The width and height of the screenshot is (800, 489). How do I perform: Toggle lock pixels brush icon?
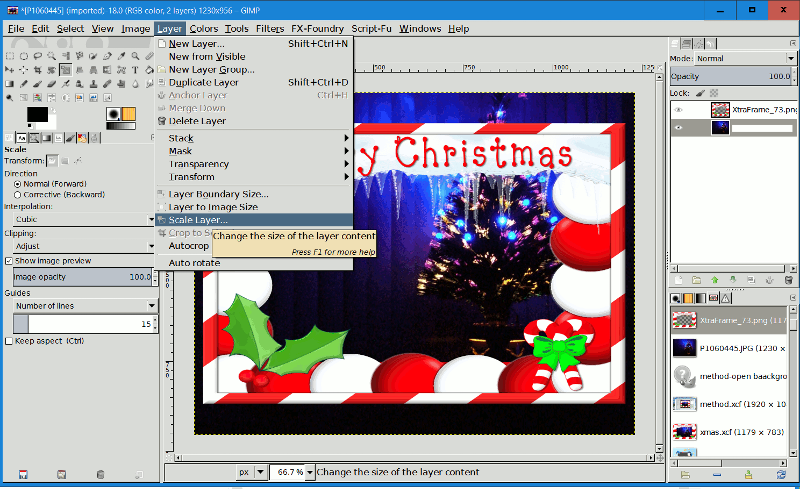pos(701,93)
